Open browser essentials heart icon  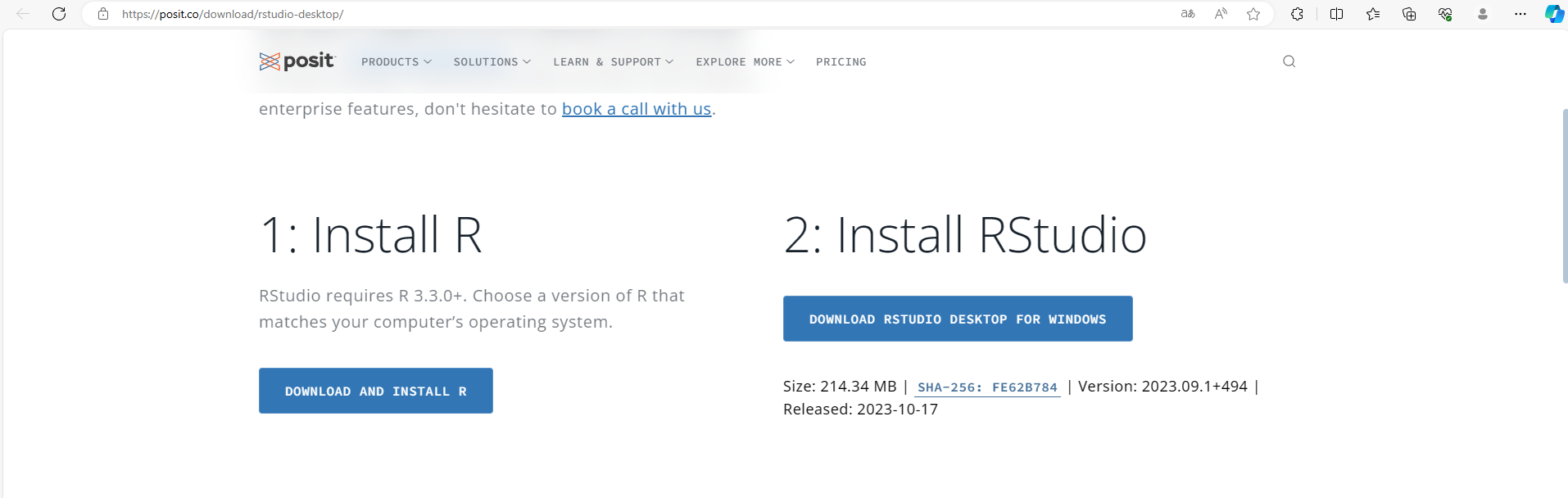click(1445, 14)
